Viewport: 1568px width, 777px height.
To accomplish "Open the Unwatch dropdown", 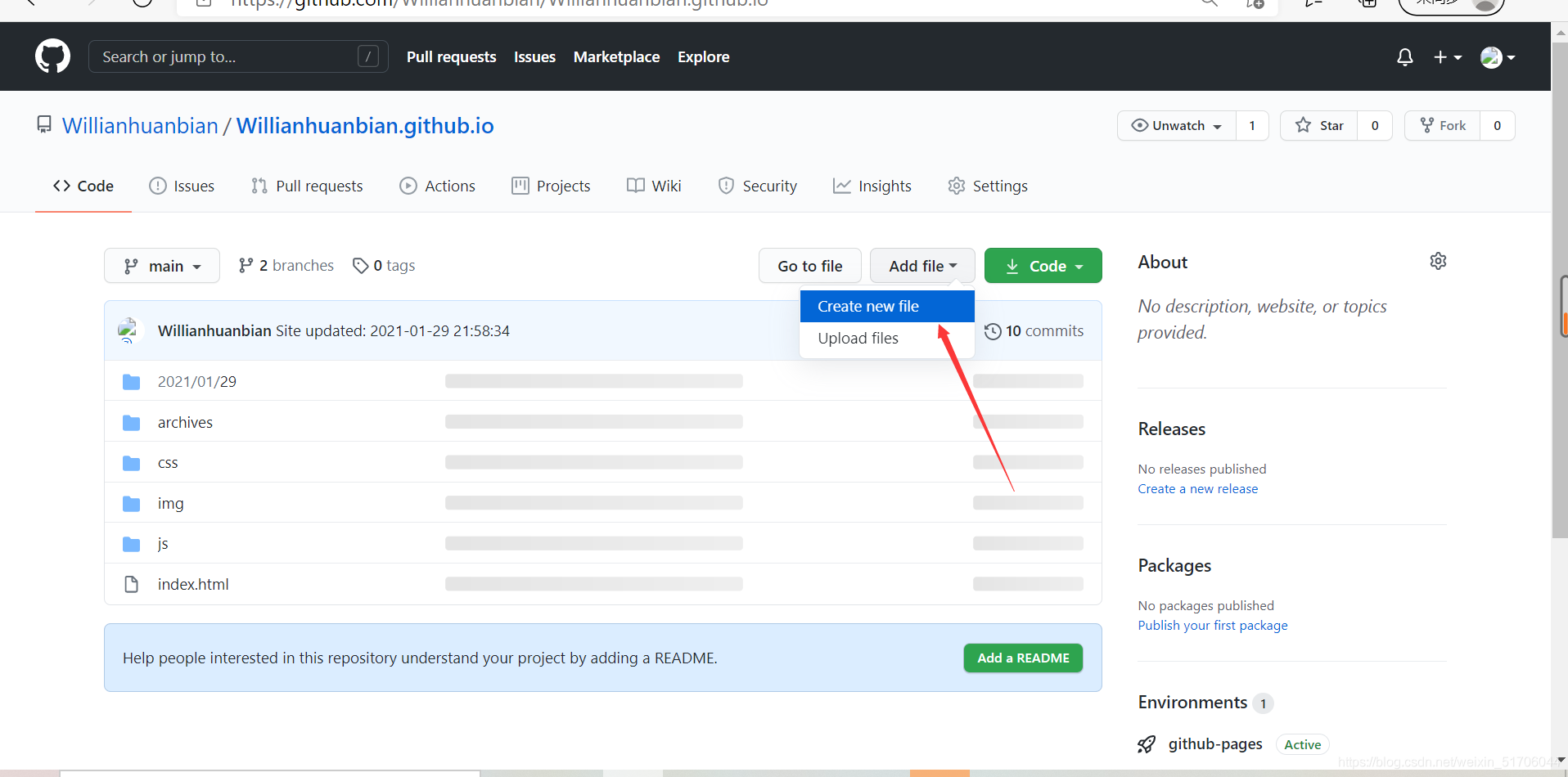I will point(1177,126).
